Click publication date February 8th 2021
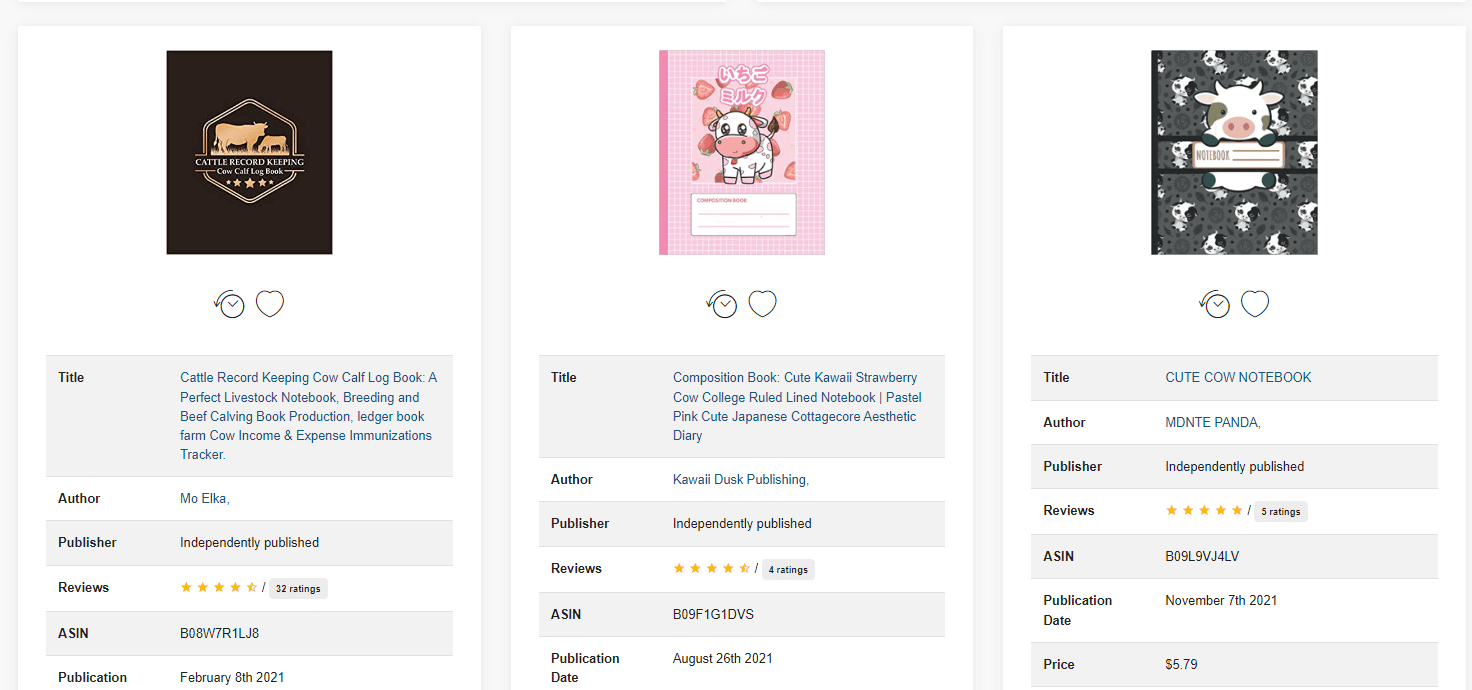This screenshot has width=1472, height=690. coord(232,677)
